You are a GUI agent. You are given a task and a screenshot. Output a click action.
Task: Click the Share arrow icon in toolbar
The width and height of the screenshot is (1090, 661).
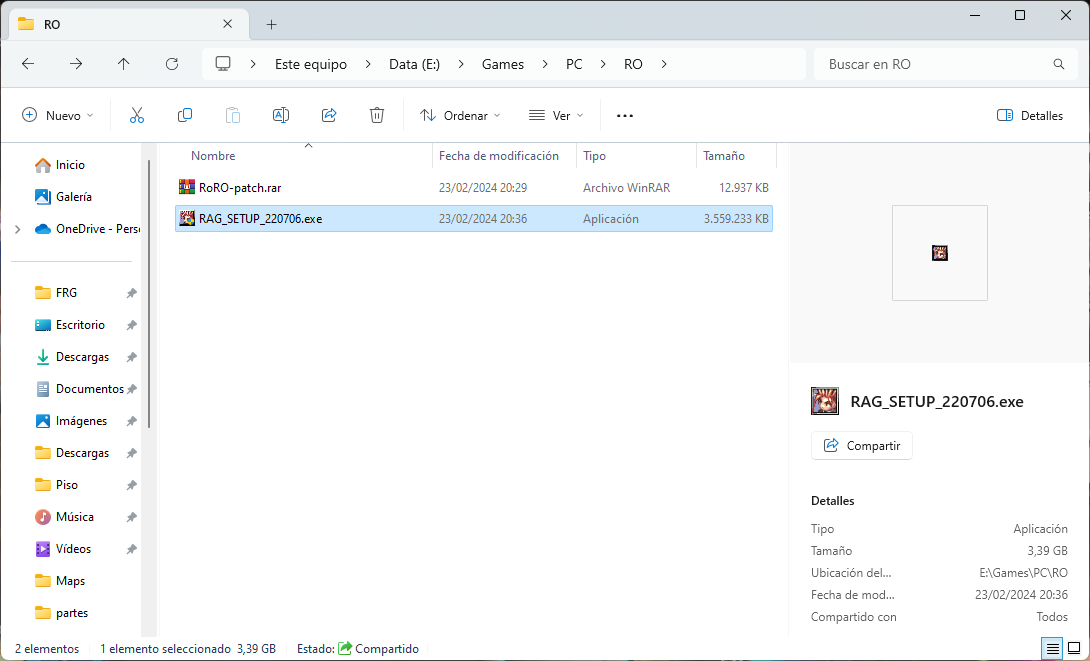click(x=329, y=115)
